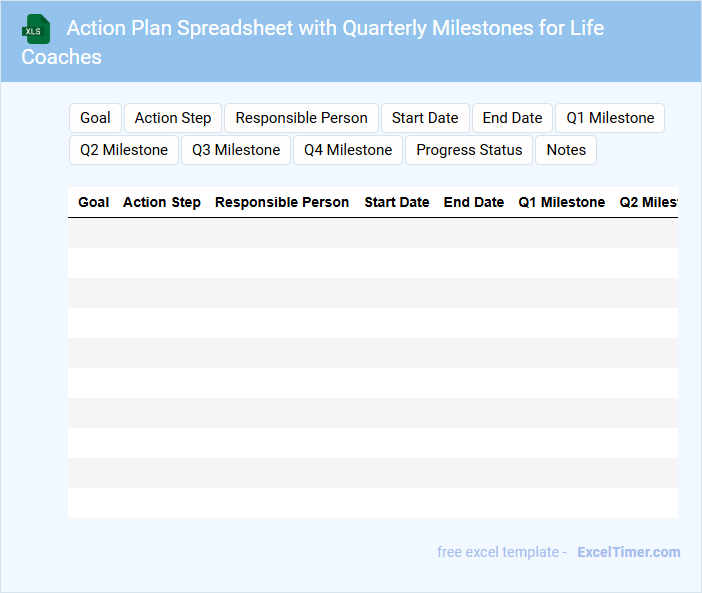Select the Action Step column header
702x593 pixels.
click(162, 202)
